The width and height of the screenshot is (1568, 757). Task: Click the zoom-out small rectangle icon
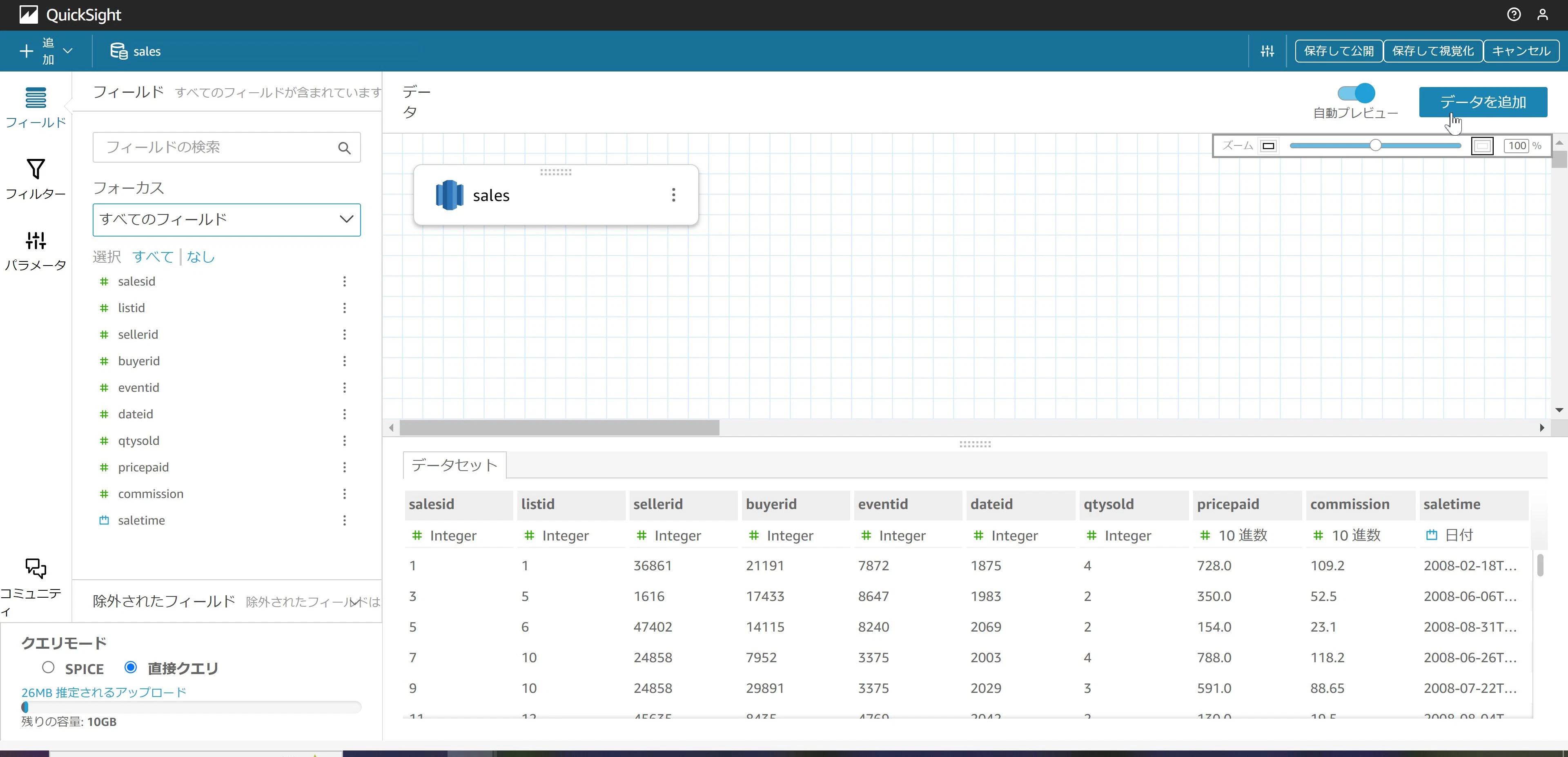pos(1268,146)
